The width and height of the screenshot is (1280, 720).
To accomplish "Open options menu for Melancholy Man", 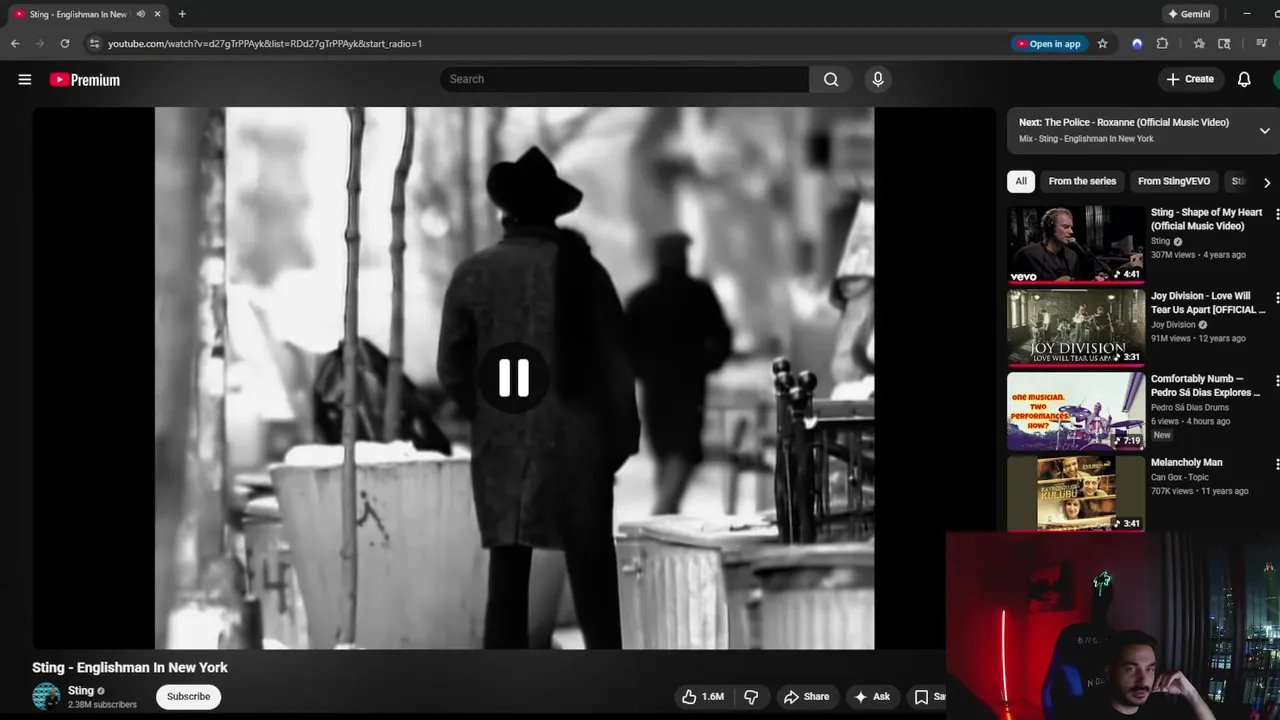I will coord(1276,463).
